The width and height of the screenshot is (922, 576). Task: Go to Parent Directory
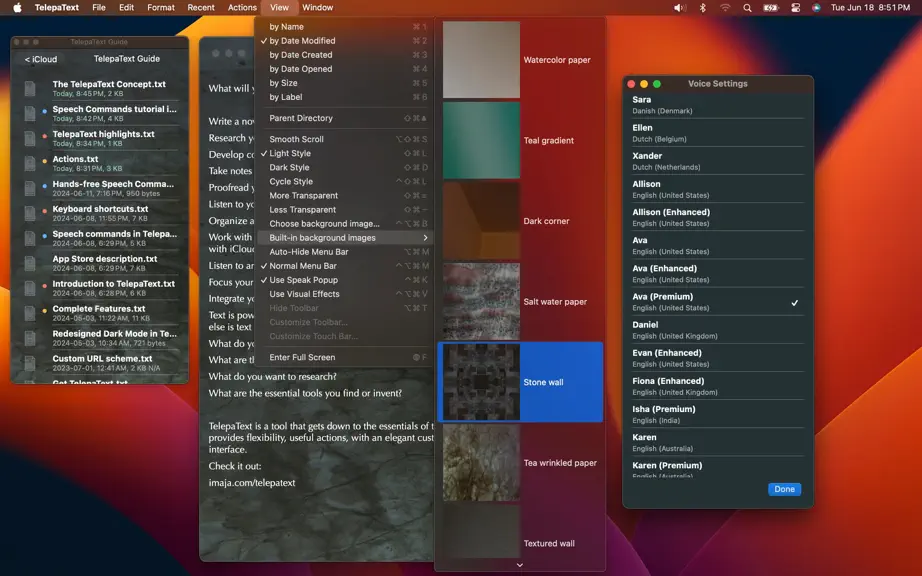[x=344, y=118]
